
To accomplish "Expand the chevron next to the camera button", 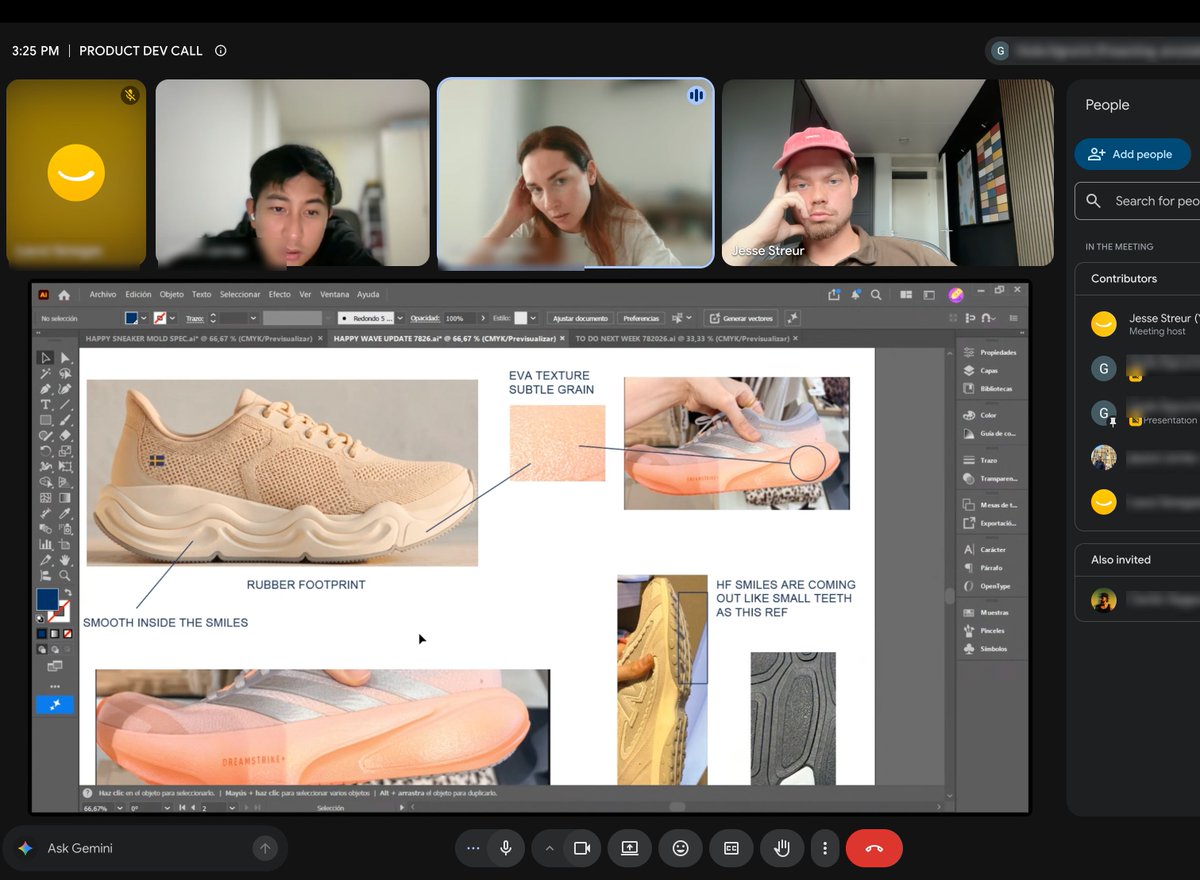I will (549, 848).
